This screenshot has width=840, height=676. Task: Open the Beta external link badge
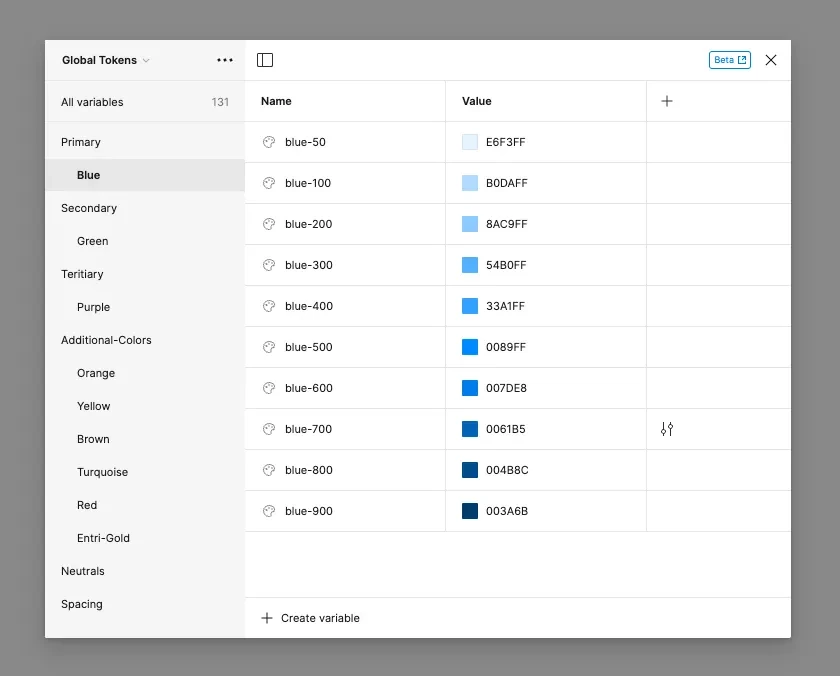(x=730, y=60)
